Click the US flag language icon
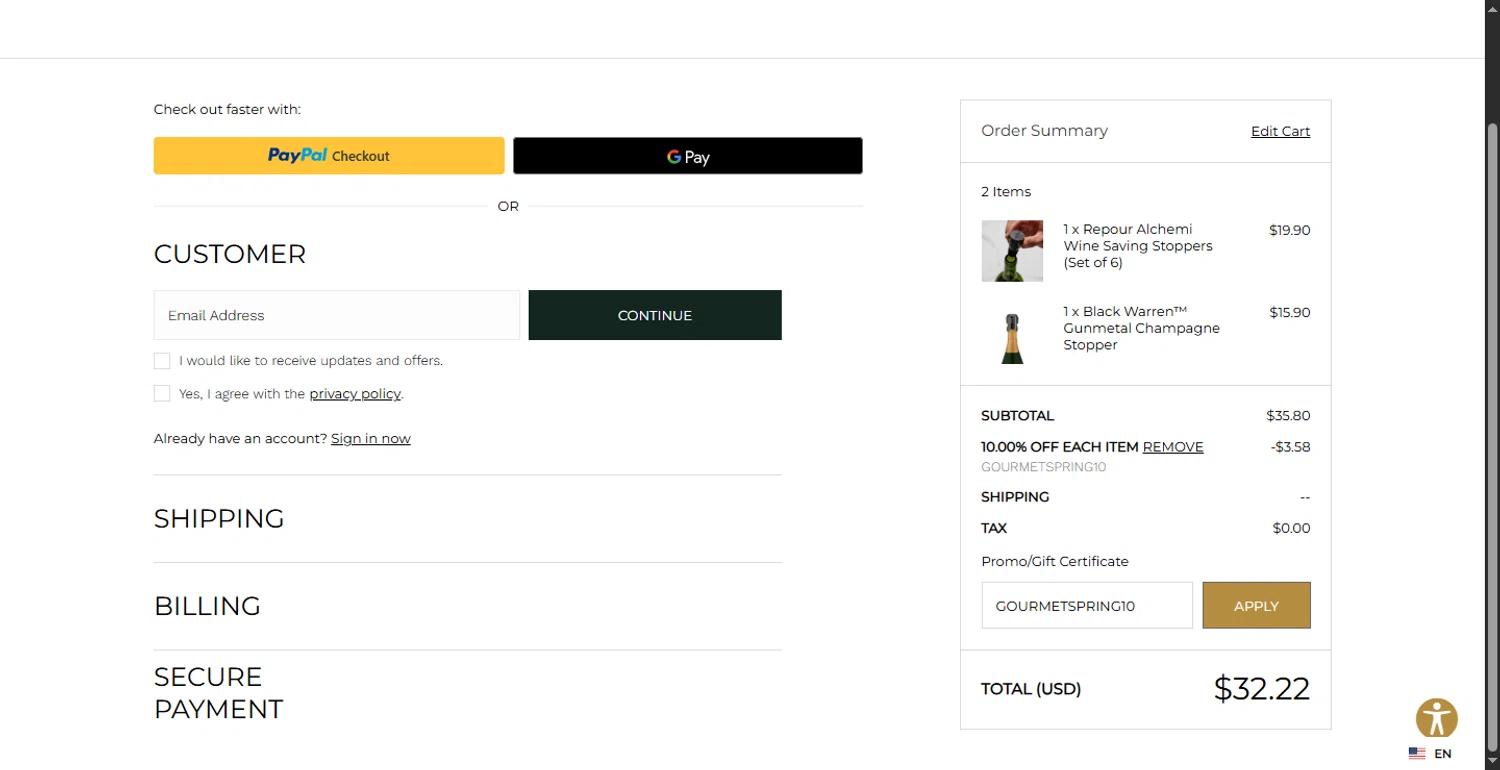Image resolution: width=1500 pixels, height=770 pixels. (x=1417, y=754)
